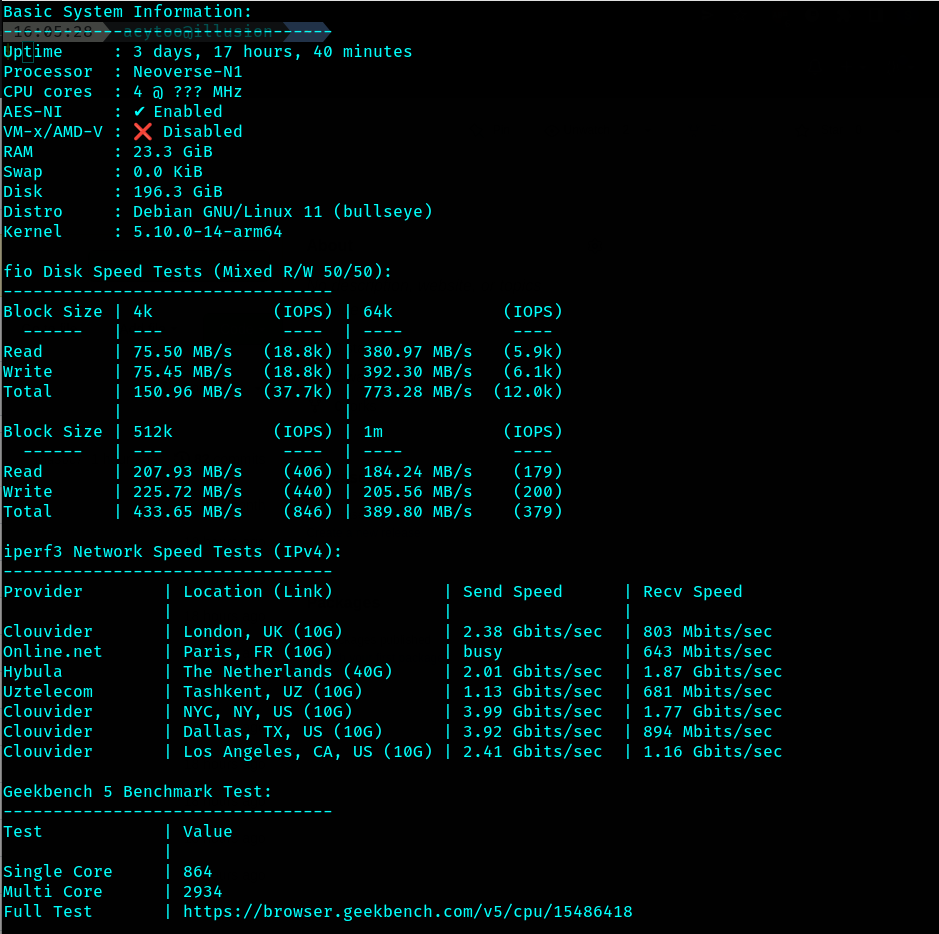Image resolution: width=939 pixels, height=934 pixels.
Task: Select the Netherlands recv speed '1.87 Gbits/sec'
Action: point(713,672)
